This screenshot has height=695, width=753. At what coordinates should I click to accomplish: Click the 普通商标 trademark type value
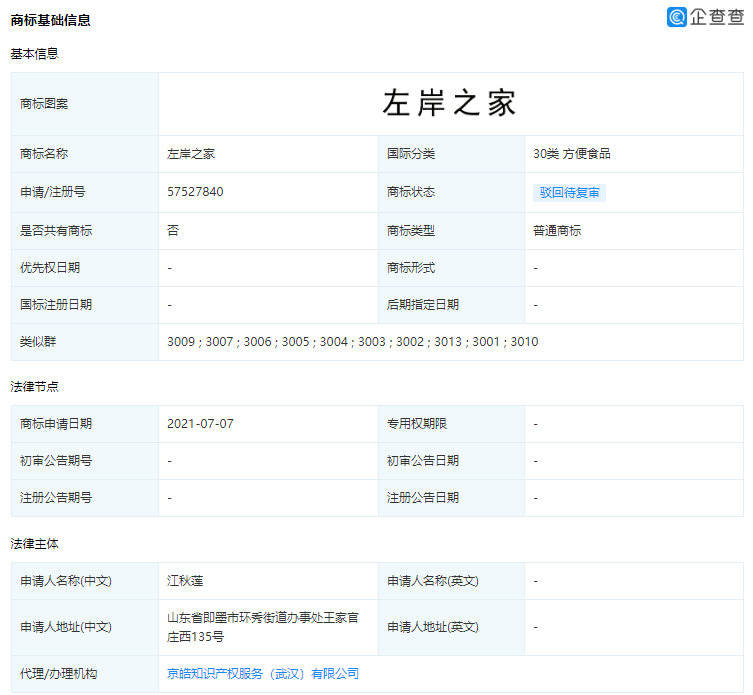pyautogui.click(x=557, y=231)
